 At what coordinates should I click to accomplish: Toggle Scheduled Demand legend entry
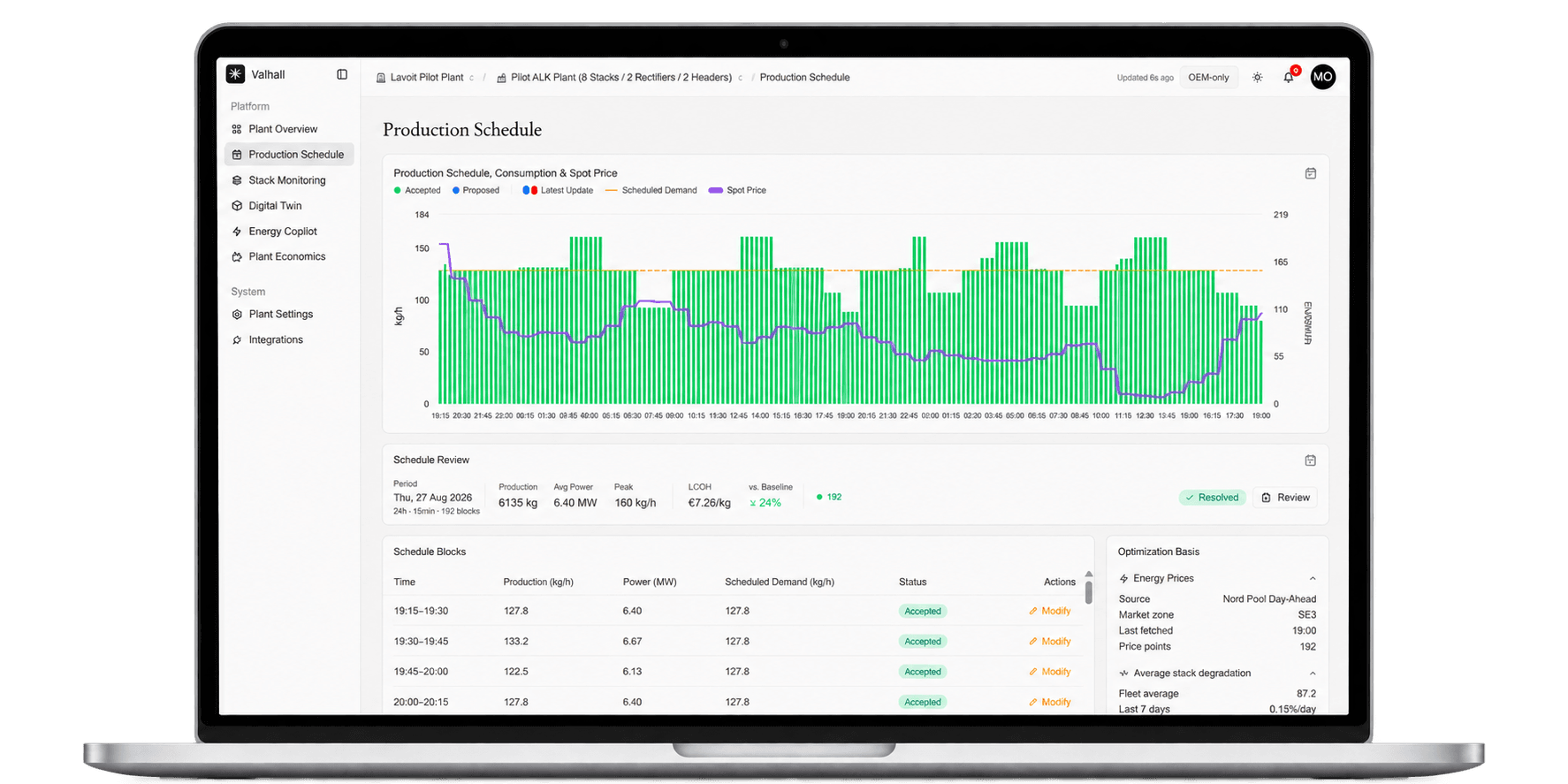651,191
